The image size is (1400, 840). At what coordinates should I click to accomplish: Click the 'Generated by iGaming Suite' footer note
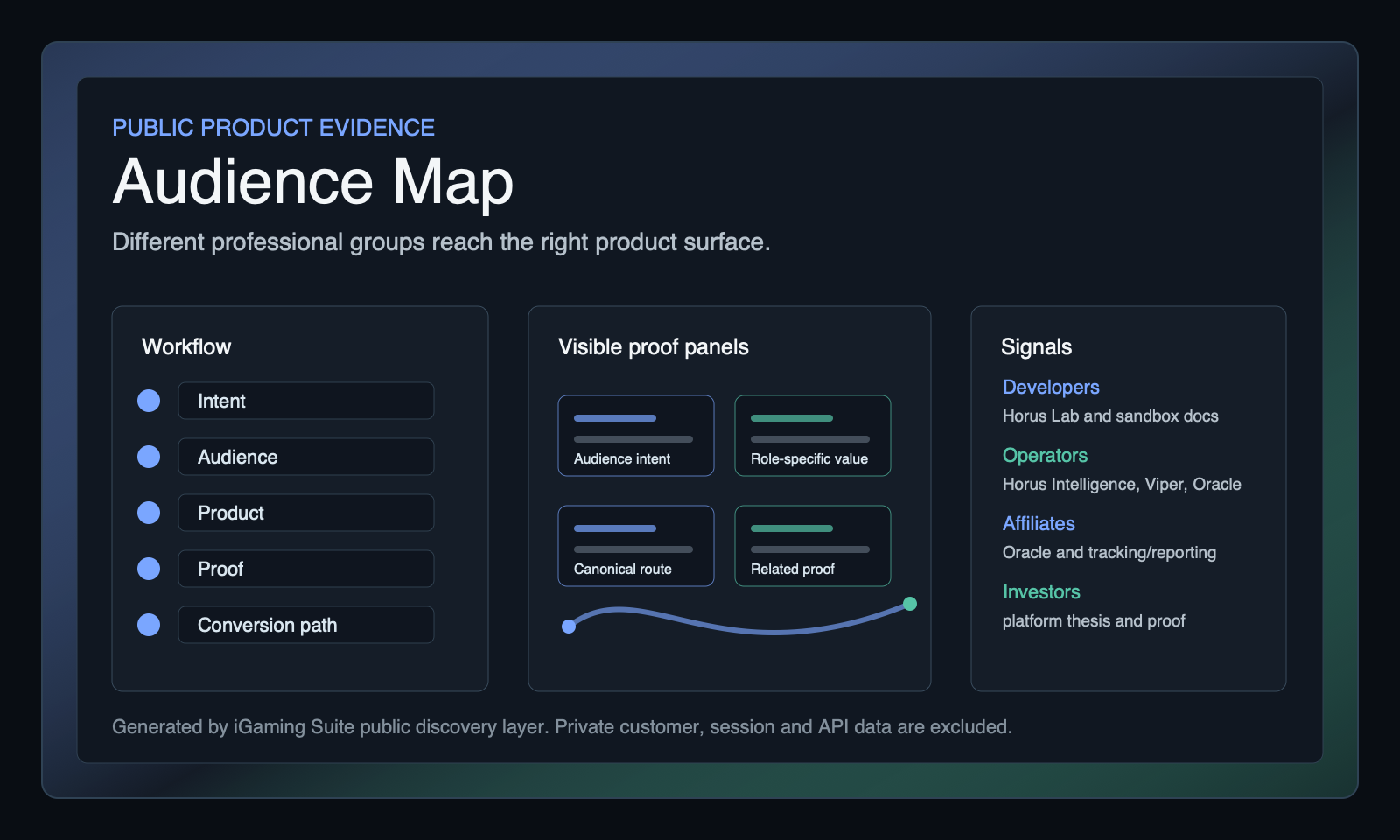tap(562, 726)
